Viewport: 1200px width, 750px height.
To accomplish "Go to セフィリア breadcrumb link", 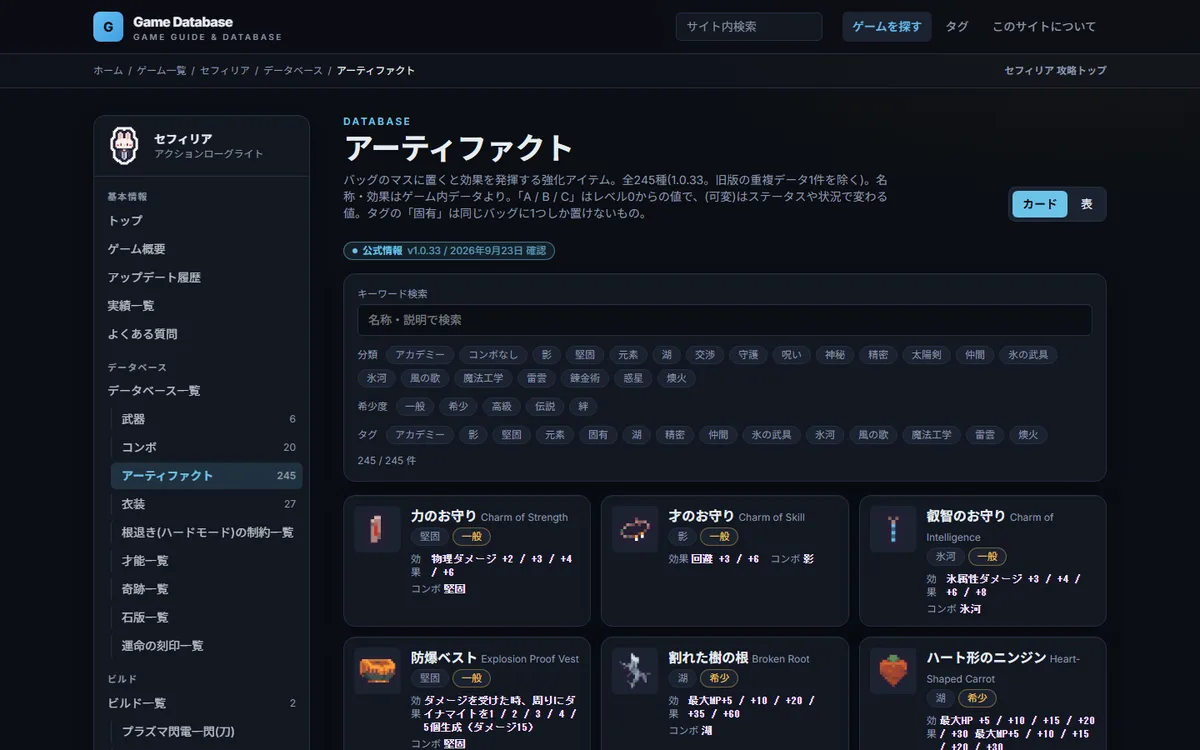I will click(225, 71).
